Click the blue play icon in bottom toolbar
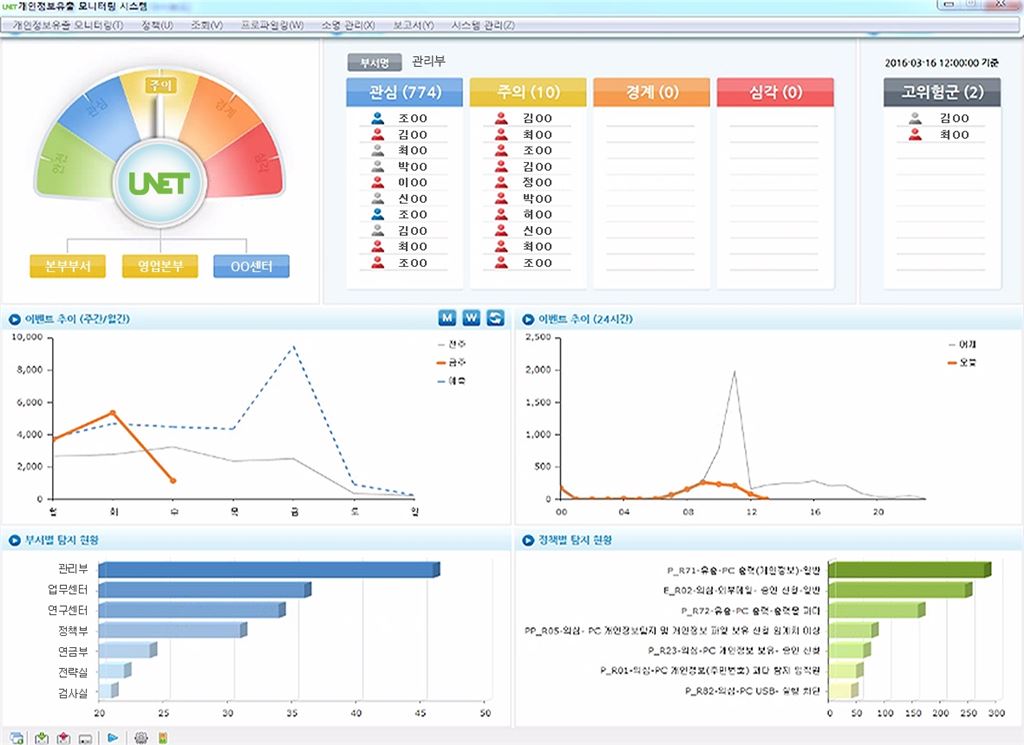 113,737
